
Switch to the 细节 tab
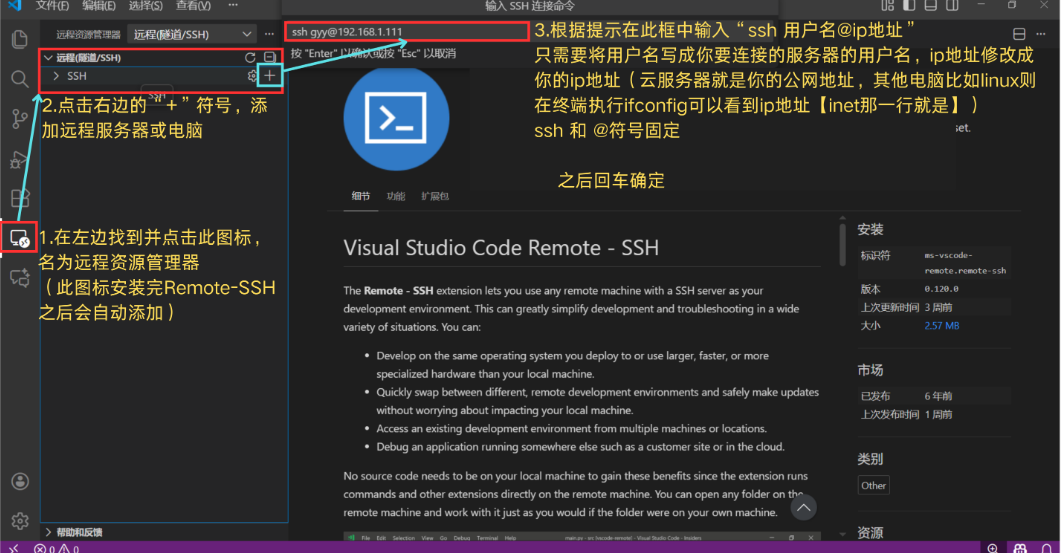361,196
